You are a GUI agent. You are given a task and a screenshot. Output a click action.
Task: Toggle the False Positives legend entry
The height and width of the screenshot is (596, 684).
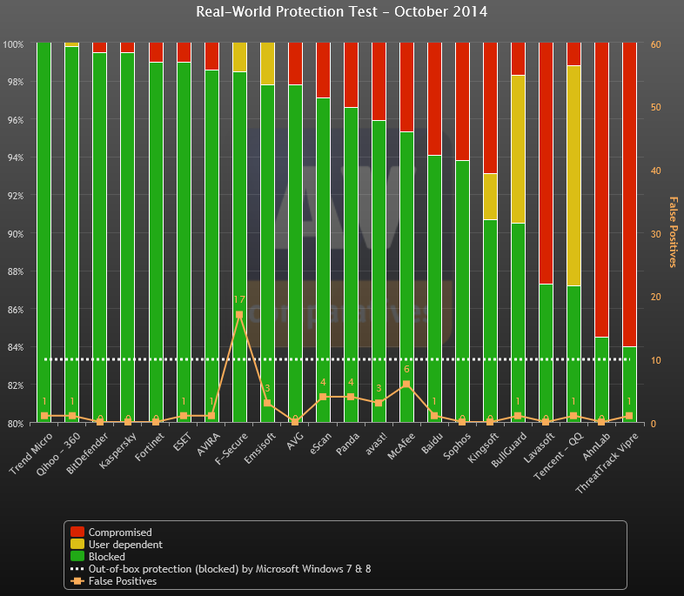tap(113, 581)
